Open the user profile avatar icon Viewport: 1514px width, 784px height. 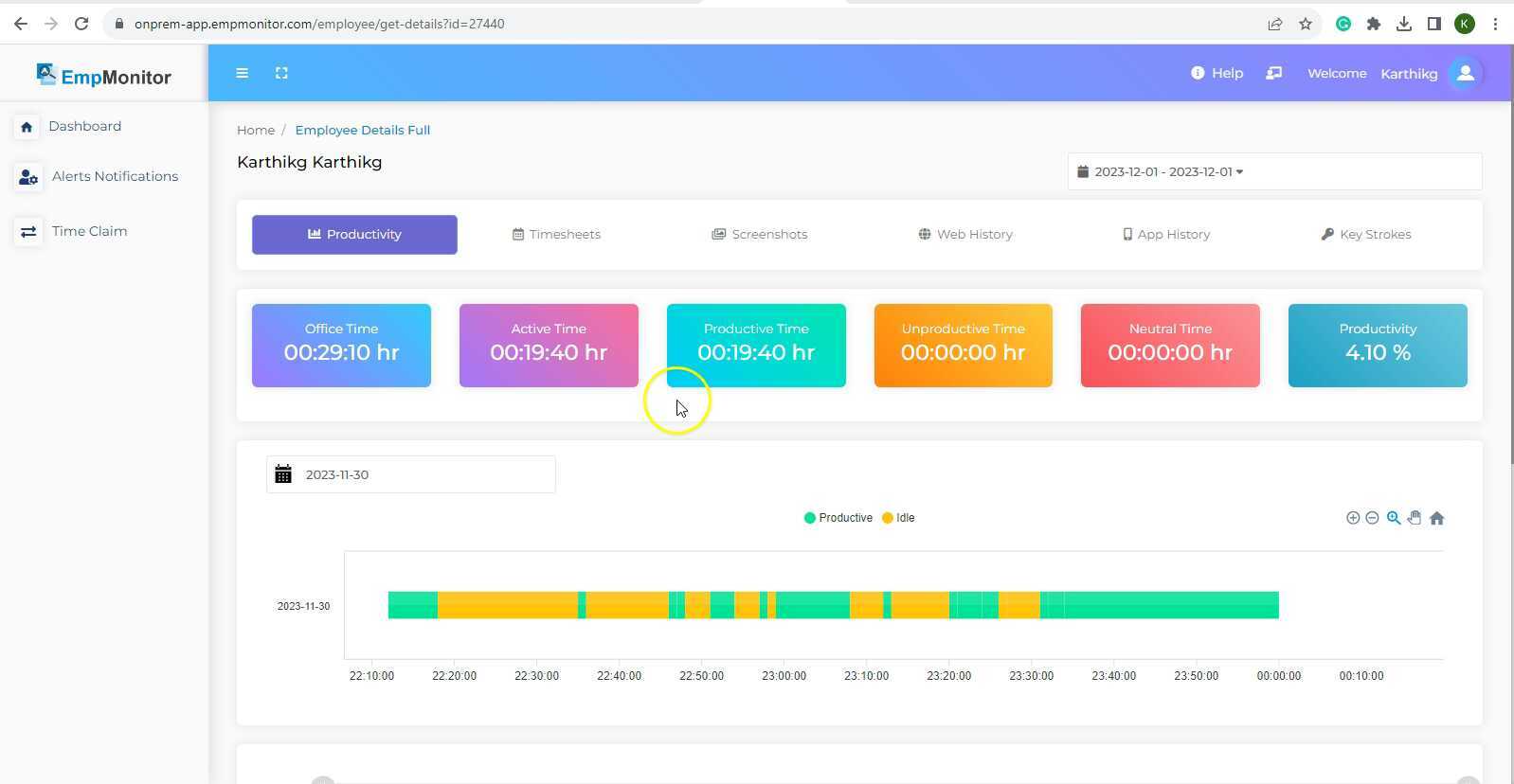point(1465,73)
